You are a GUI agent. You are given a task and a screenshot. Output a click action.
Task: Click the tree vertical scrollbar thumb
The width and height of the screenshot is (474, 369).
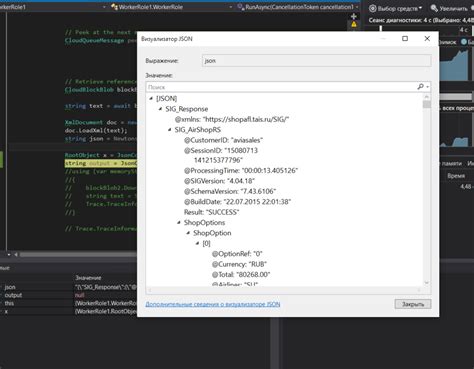(x=427, y=105)
